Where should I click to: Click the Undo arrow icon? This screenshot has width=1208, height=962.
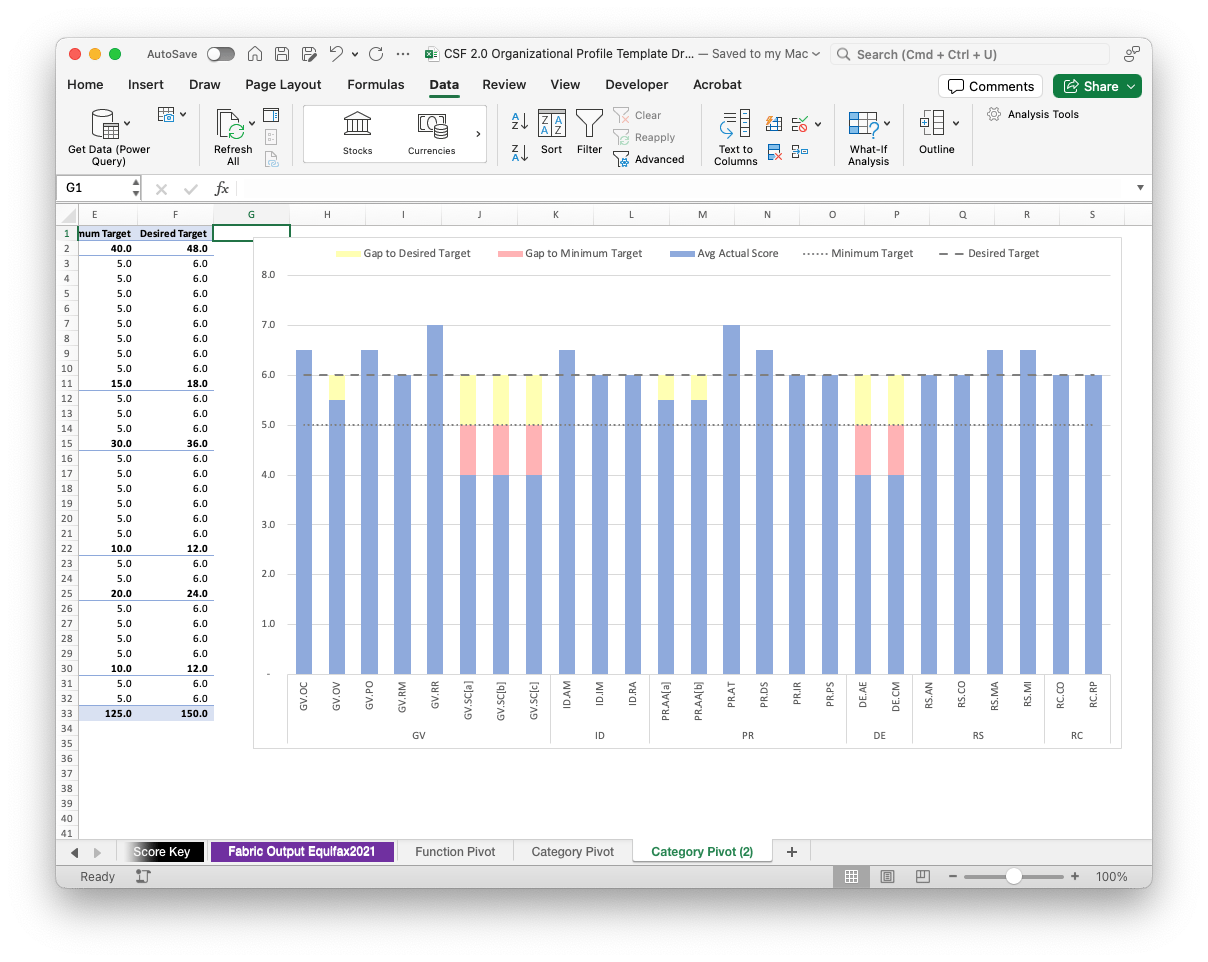[x=336, y=54]
